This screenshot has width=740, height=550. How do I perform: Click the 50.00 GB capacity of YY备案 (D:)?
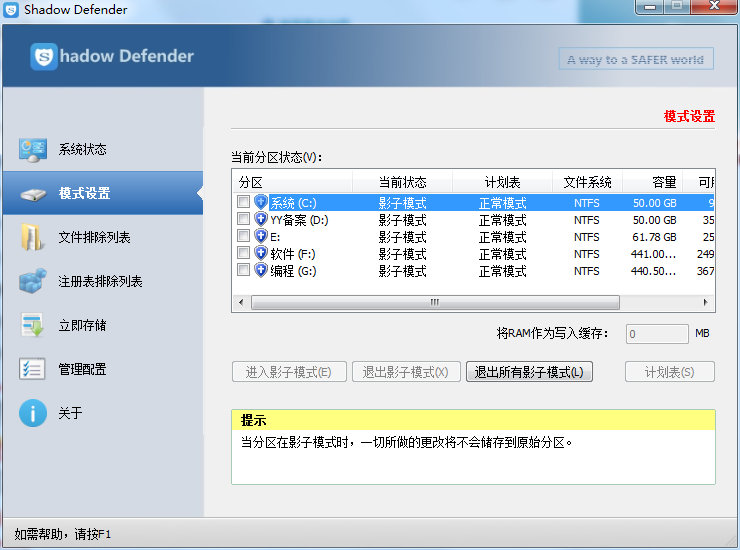(655, 220)
